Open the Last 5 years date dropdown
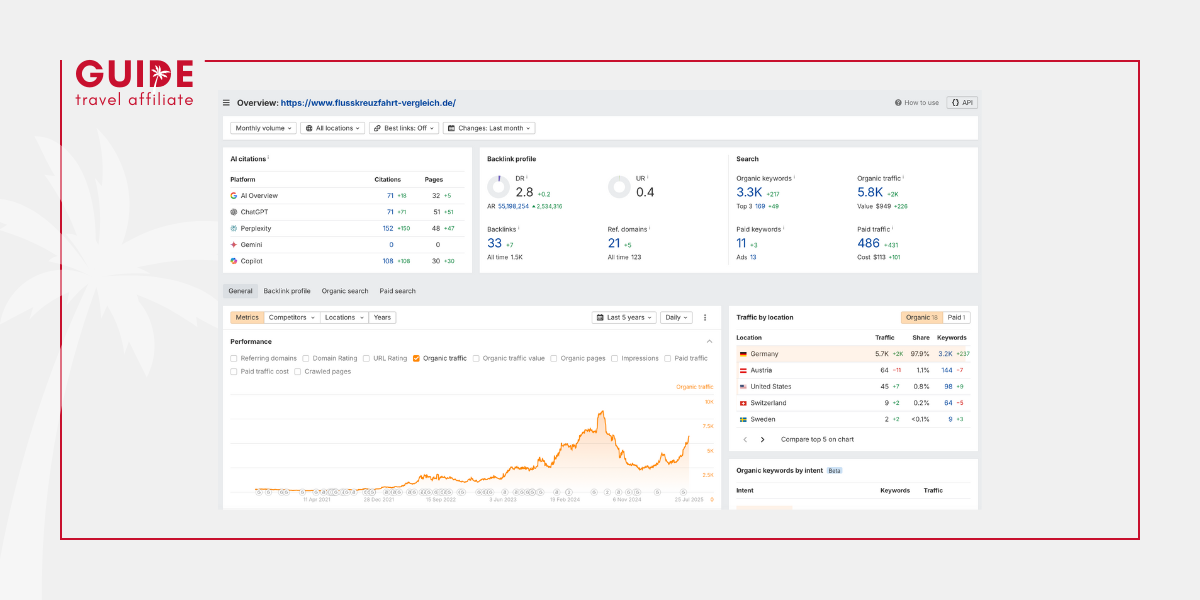Image resolution: width=1200 pixels, height=600 pixels. 625,318
